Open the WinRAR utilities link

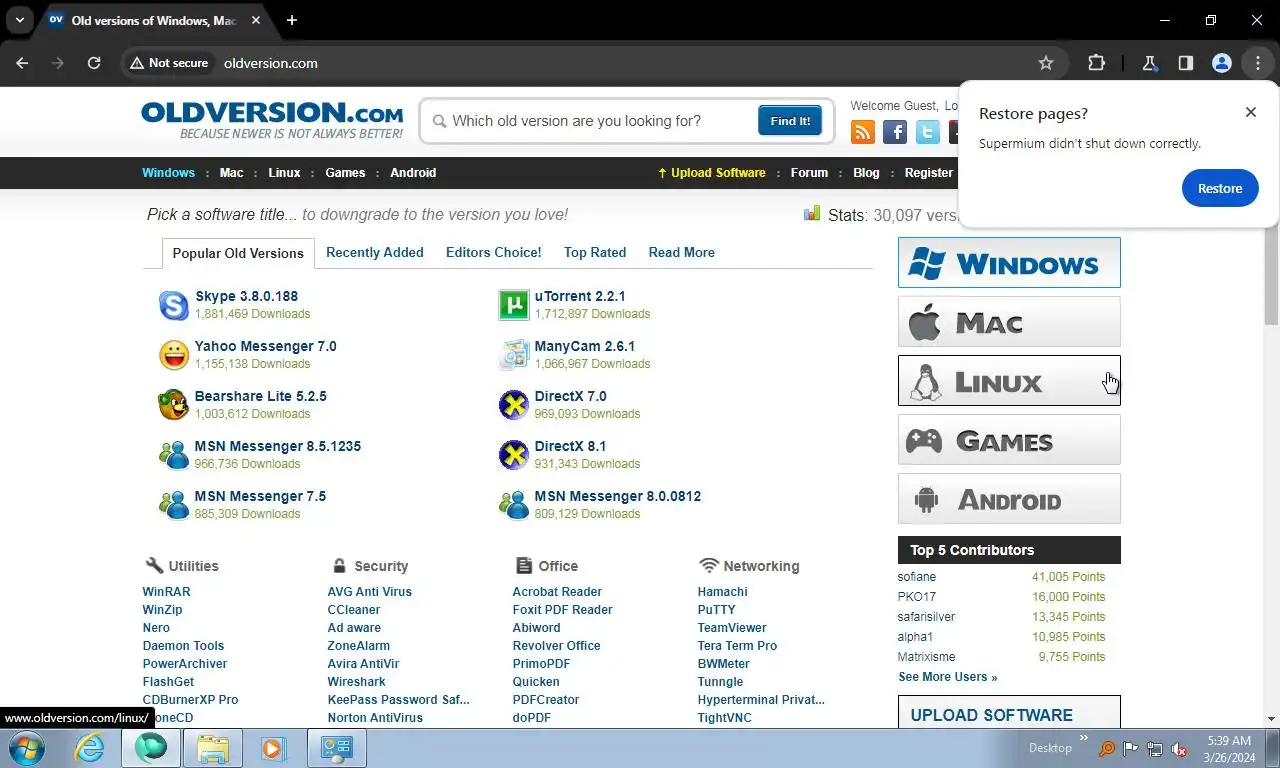click(x=166, y=592)
